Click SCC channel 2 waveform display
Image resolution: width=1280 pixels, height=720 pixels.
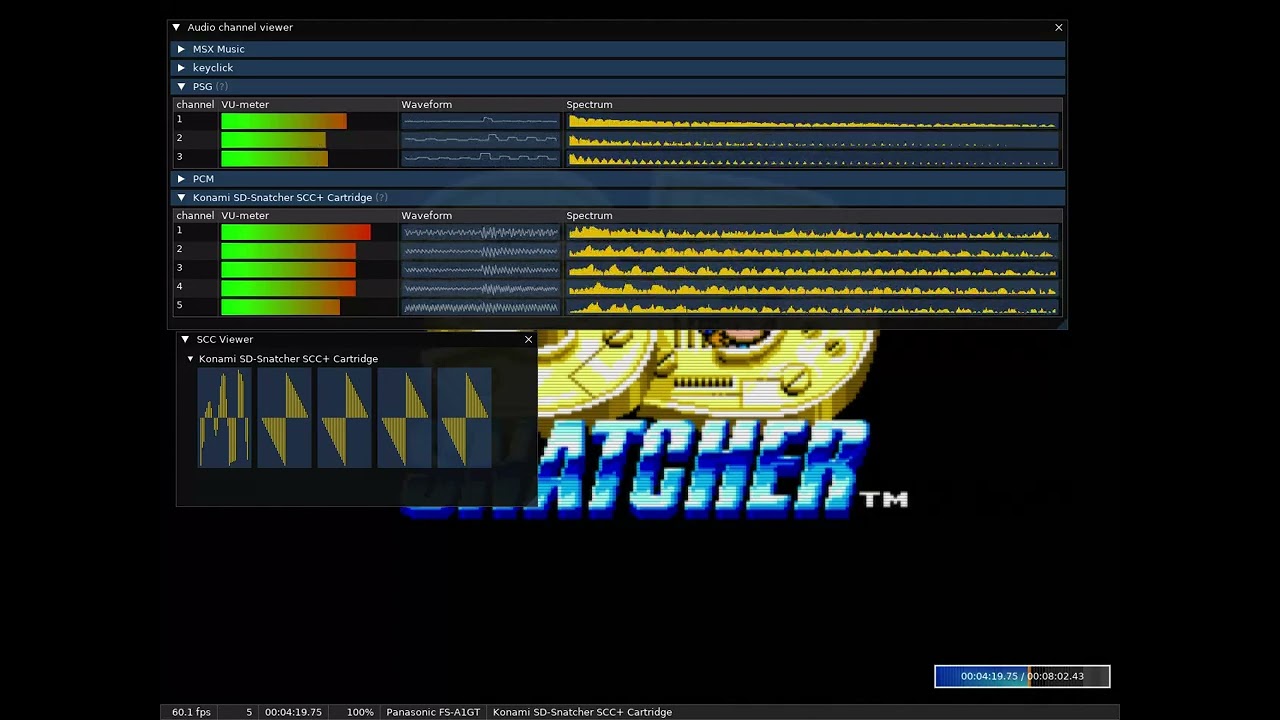pyautogui.click(x=481, y=251)
